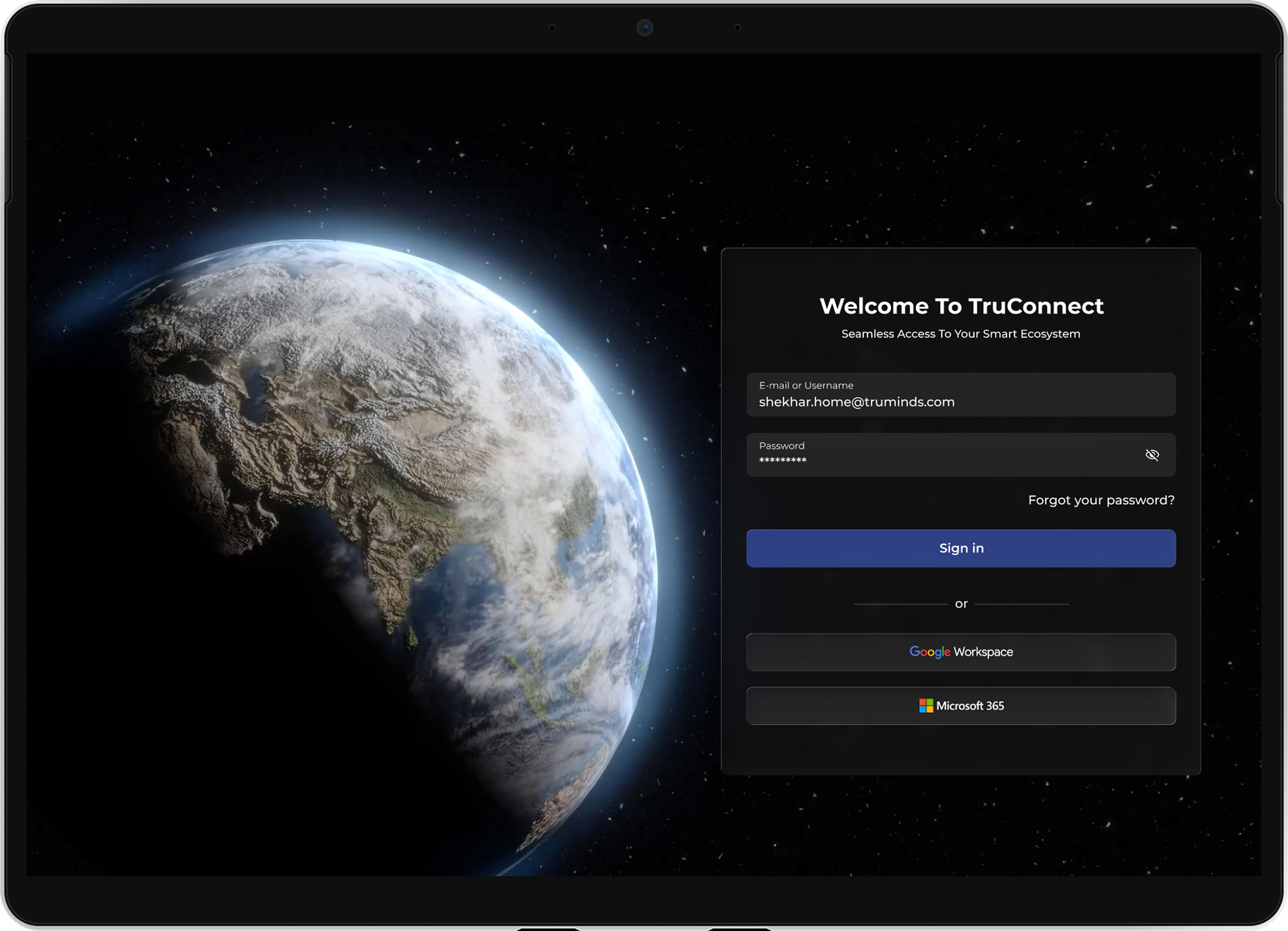
Task: Tap the sensor dot left of camera
Action: pyautogui.click(x=552, y=27)
